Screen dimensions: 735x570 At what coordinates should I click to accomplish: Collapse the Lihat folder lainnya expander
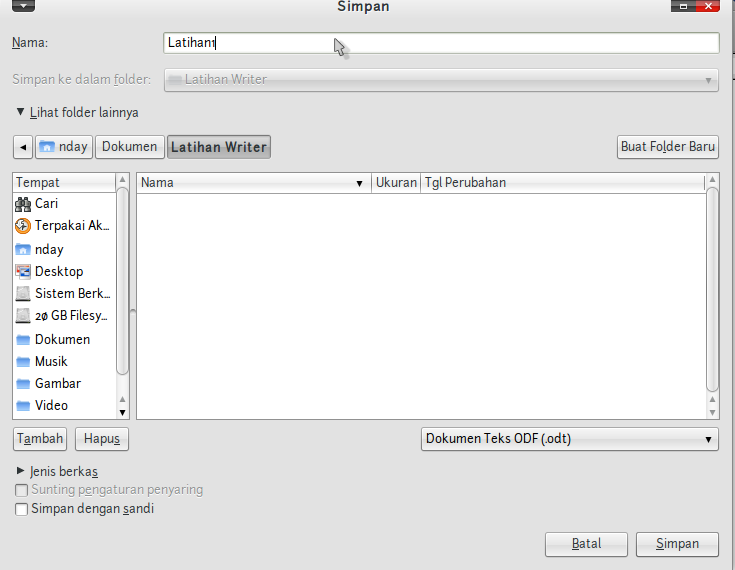click(x=20, y=112)
